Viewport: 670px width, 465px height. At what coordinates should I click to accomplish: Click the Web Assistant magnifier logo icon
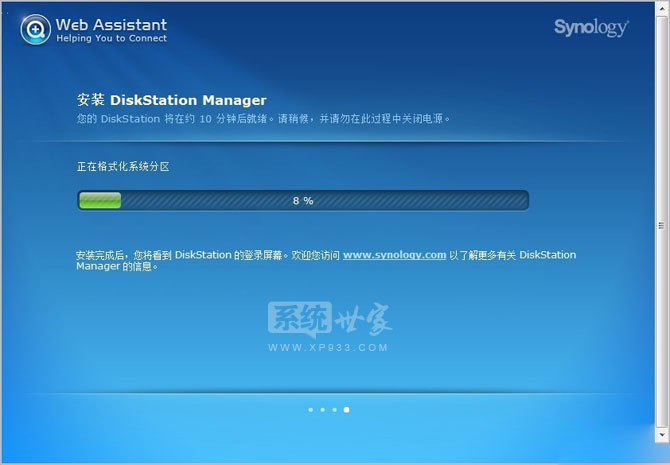[x=35, y=29]
